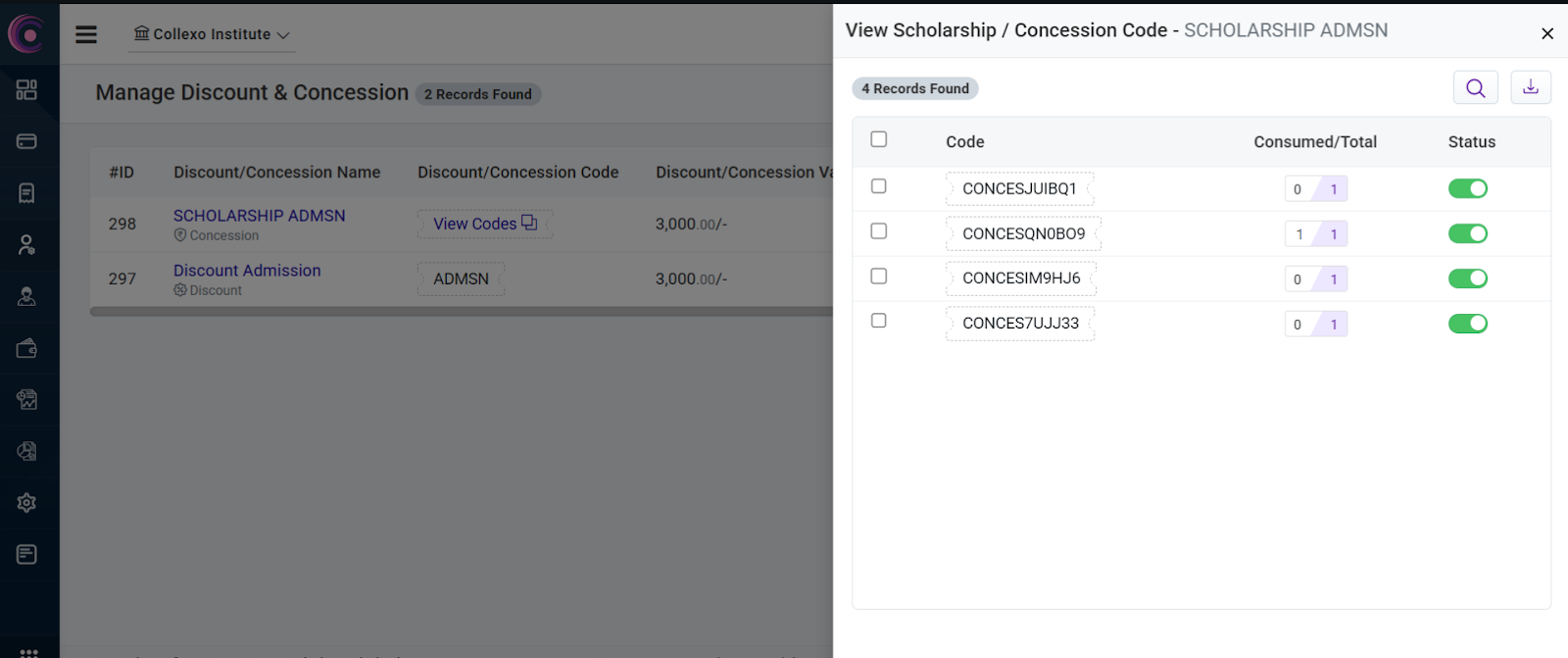Turn off the status switch for CONCESIM9HJ6
The width and height of the screenshot is (1568, 658).
click(x=1467, y=278)
